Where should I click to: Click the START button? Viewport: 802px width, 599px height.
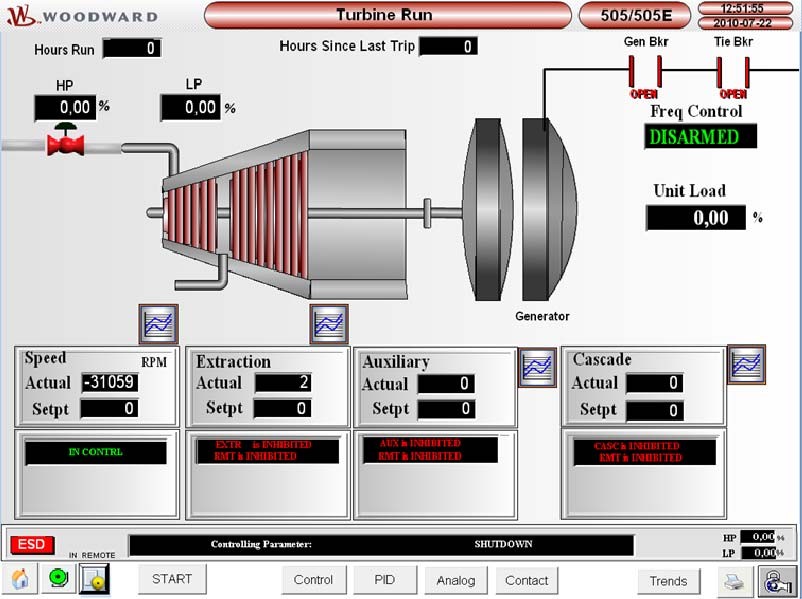(x=172, y=579)
